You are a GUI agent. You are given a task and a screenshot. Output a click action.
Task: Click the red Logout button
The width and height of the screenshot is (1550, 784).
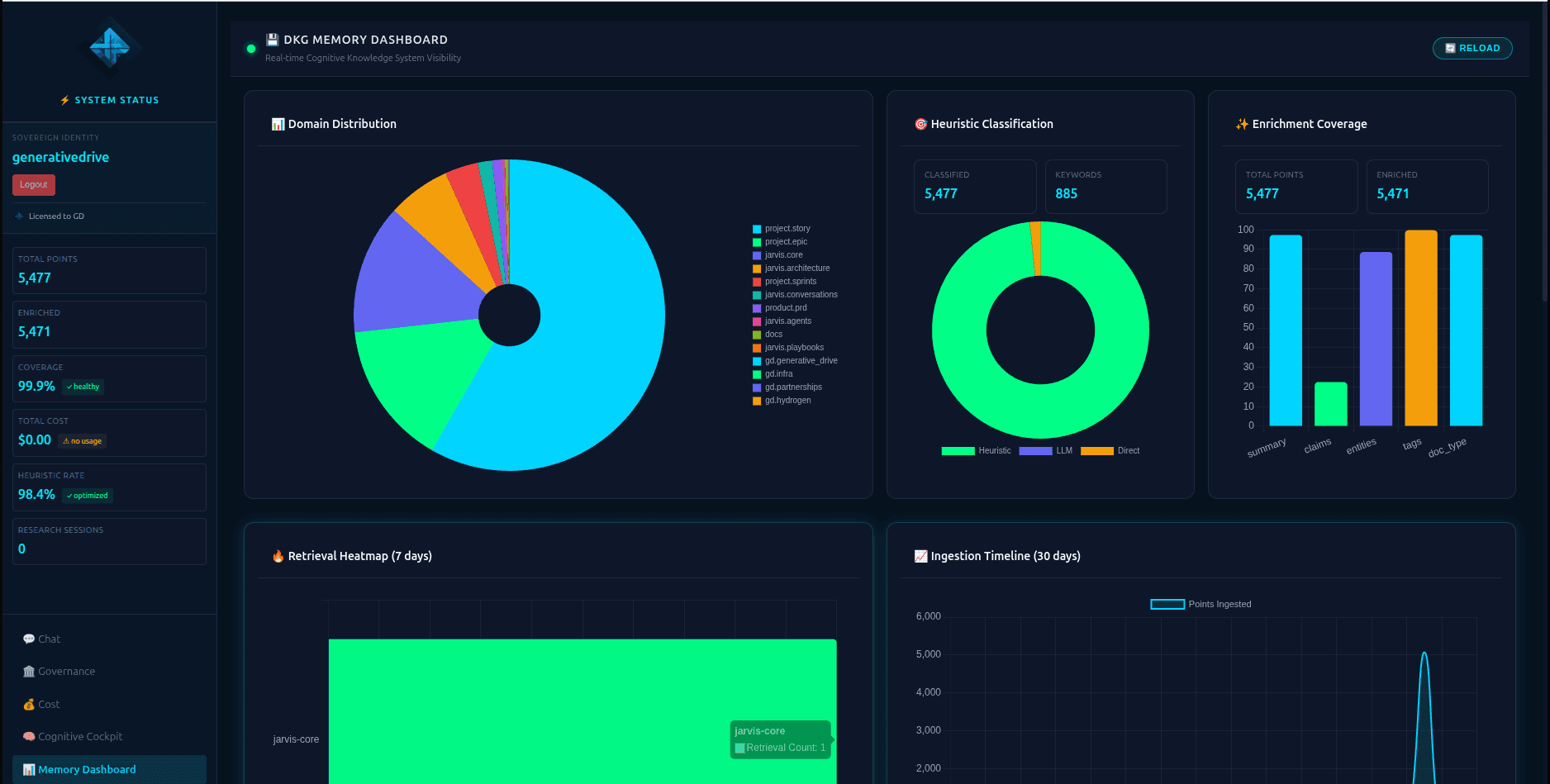pos(34,185)
